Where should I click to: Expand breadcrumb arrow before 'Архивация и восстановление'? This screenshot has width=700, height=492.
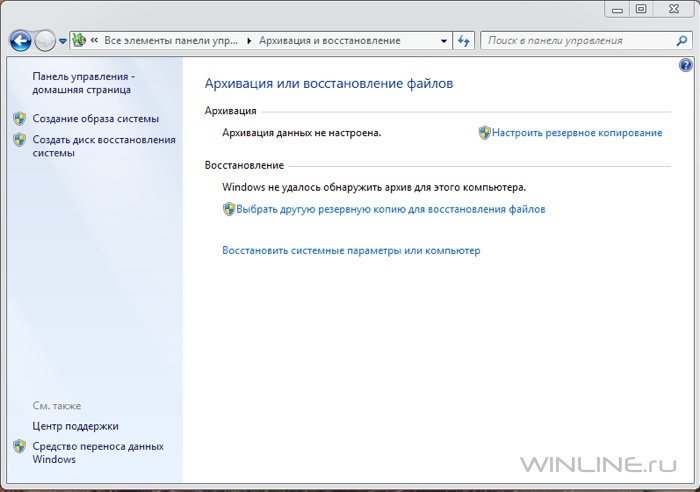[x=249, y=41]
